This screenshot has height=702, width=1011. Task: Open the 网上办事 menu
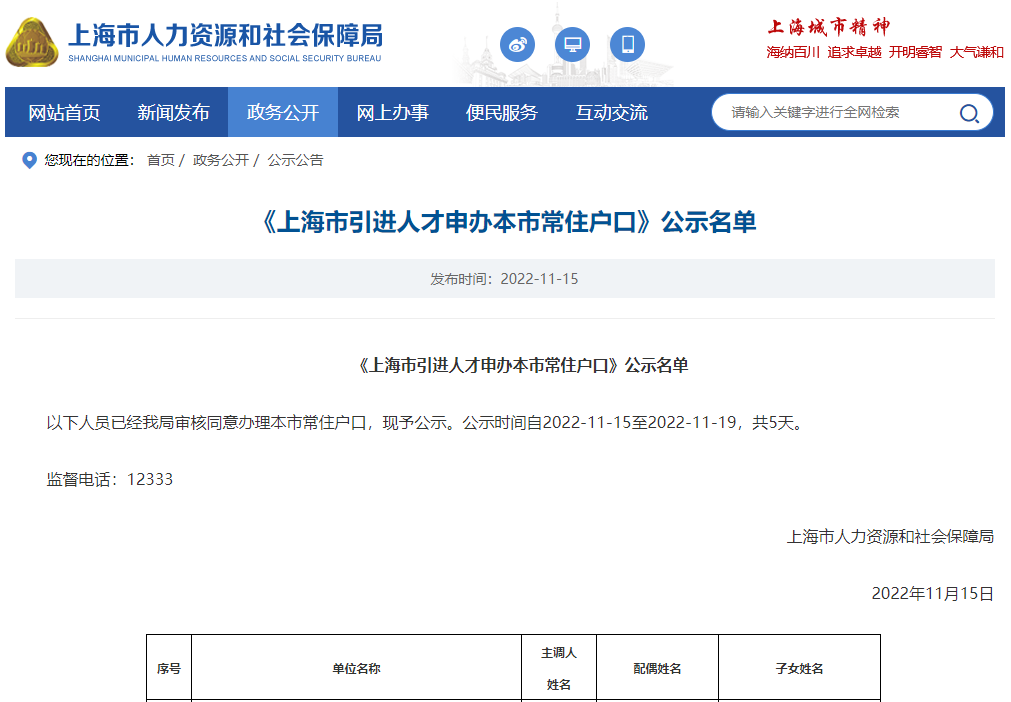coord(393,112)
